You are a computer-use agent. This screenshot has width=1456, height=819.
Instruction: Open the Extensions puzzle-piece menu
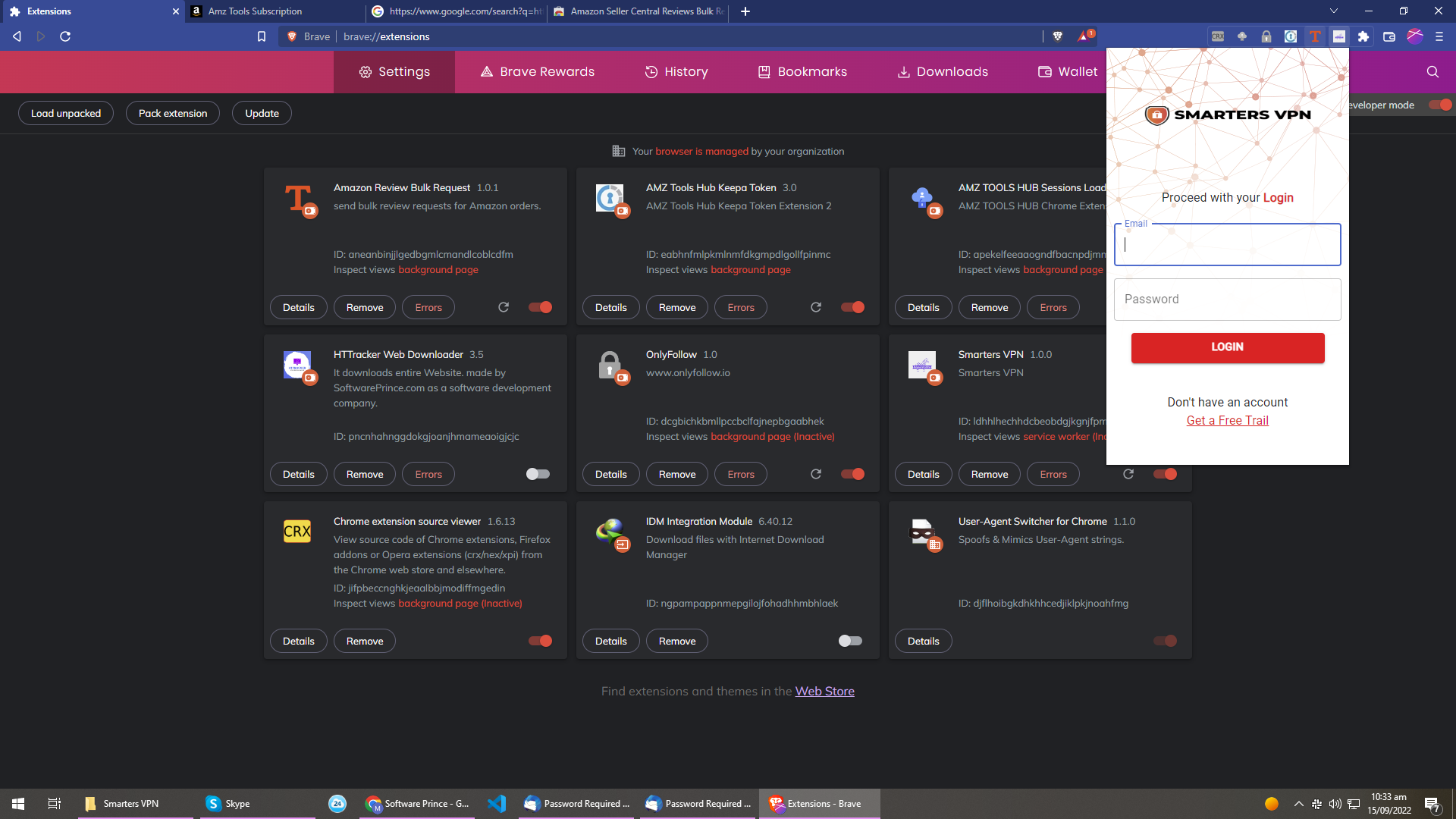(x=1363, y=36)
